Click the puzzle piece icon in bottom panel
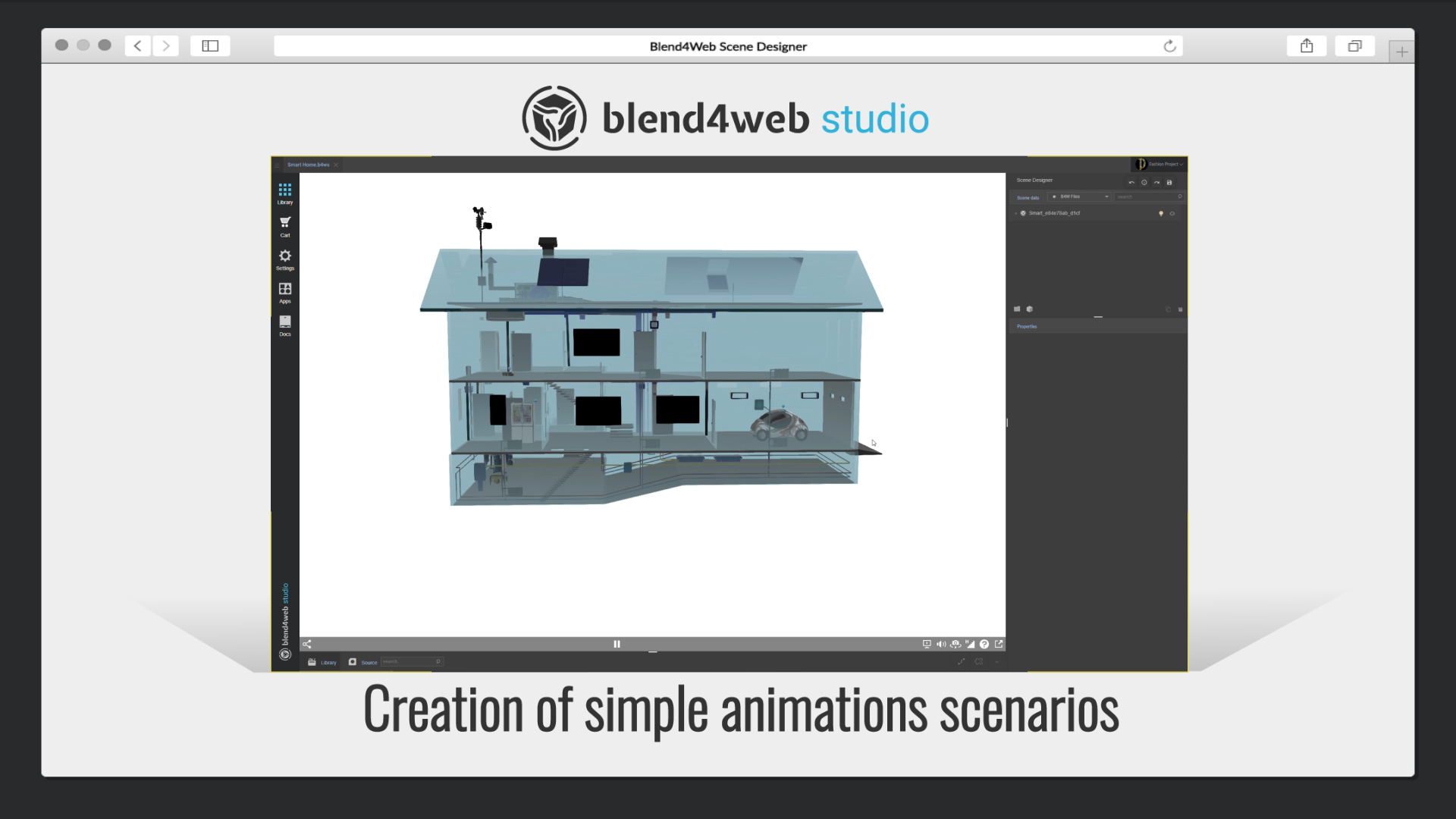Screen dimensions: 1456x819 (979, 662)
